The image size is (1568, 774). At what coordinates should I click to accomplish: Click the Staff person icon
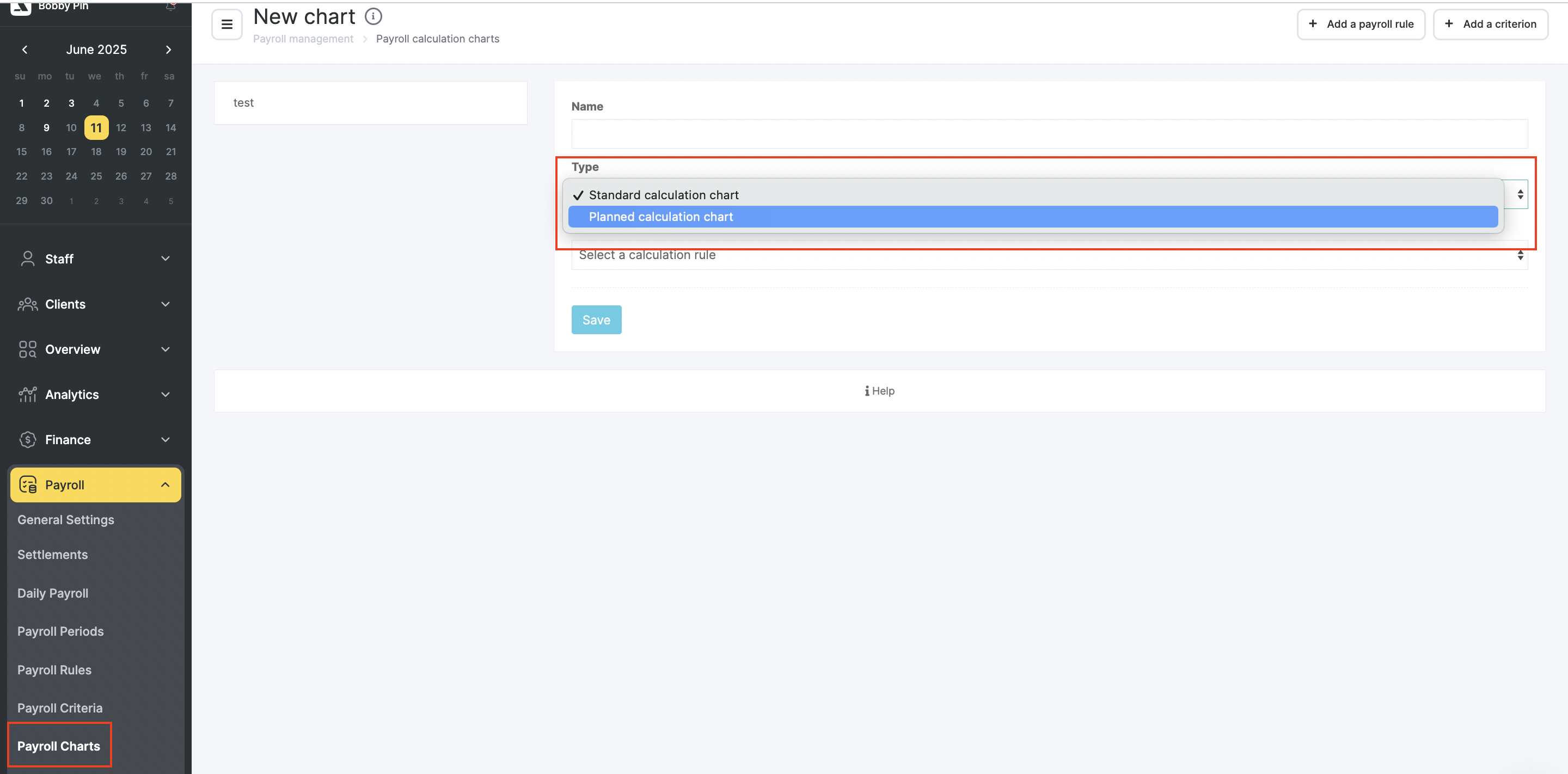point(27,259)
